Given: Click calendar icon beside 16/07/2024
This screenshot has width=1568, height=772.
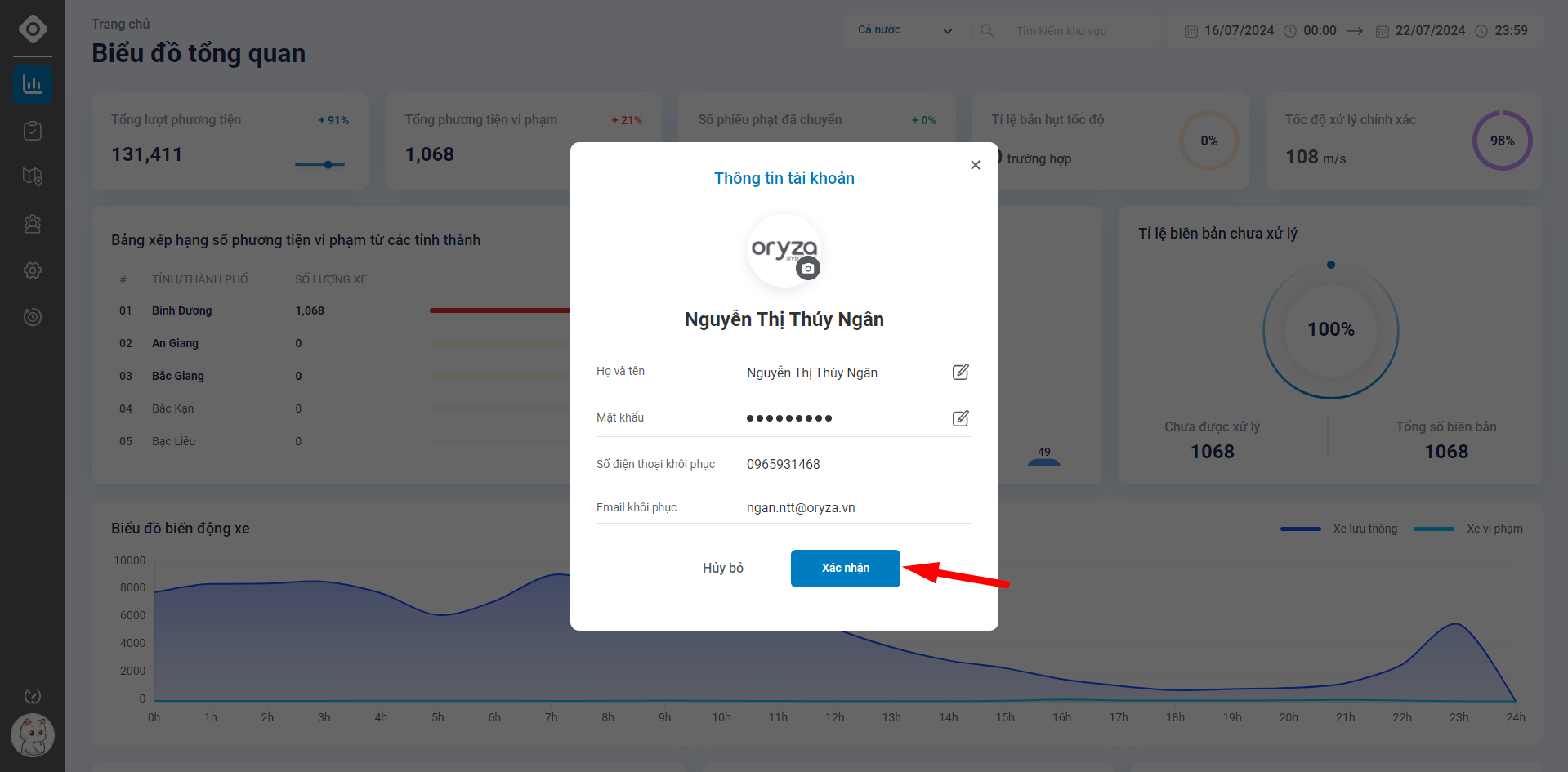Looking at the screenshot, I should [x=1191, y=31].
